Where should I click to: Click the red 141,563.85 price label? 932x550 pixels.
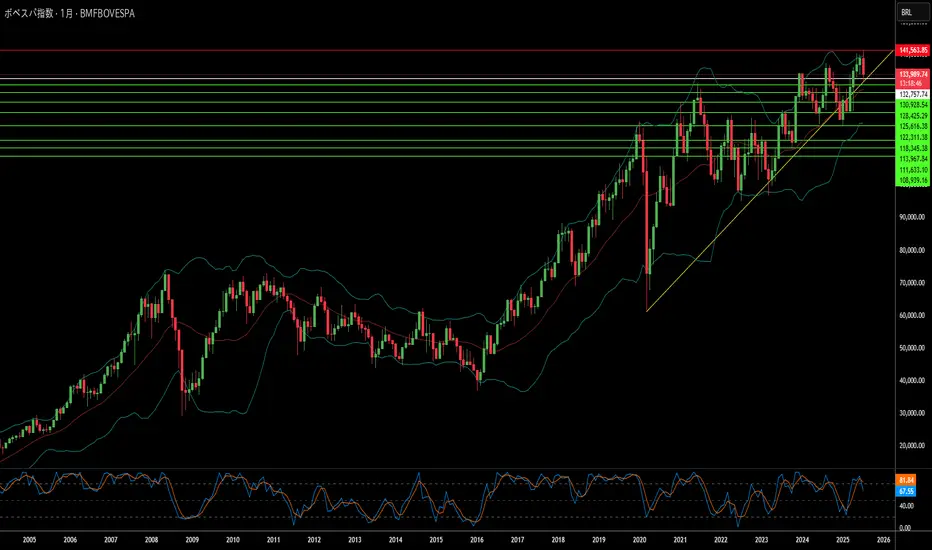point(912,51)
